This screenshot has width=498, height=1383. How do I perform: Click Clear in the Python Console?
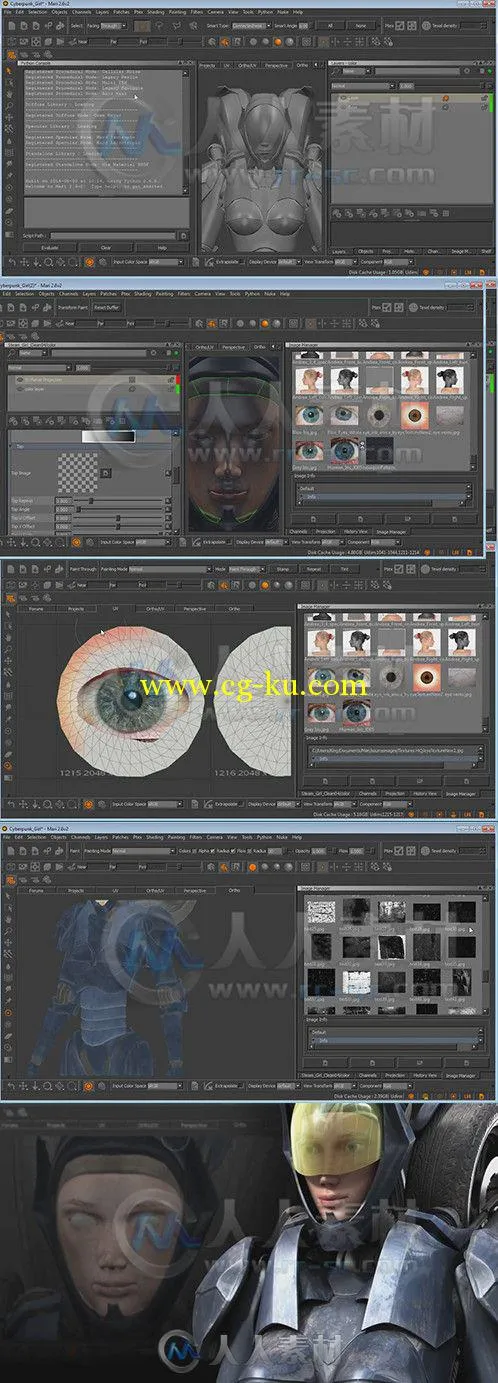107,247
